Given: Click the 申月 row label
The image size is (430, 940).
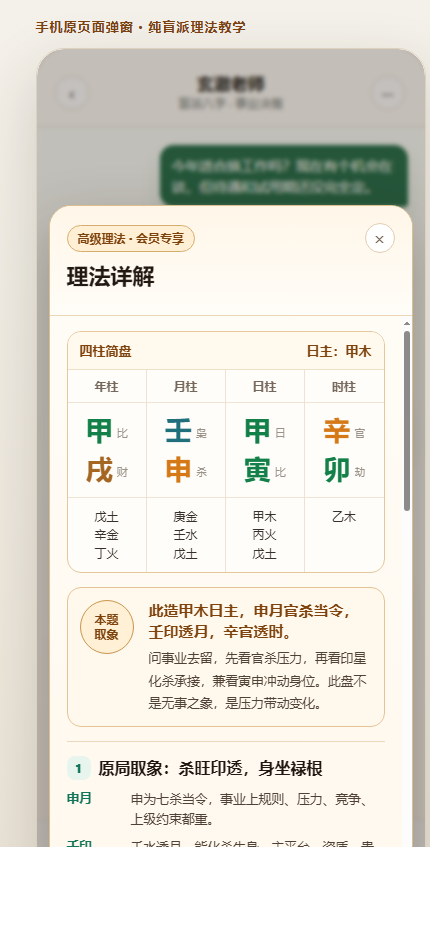Looking at the screenshot, I should tap(79, 799).
